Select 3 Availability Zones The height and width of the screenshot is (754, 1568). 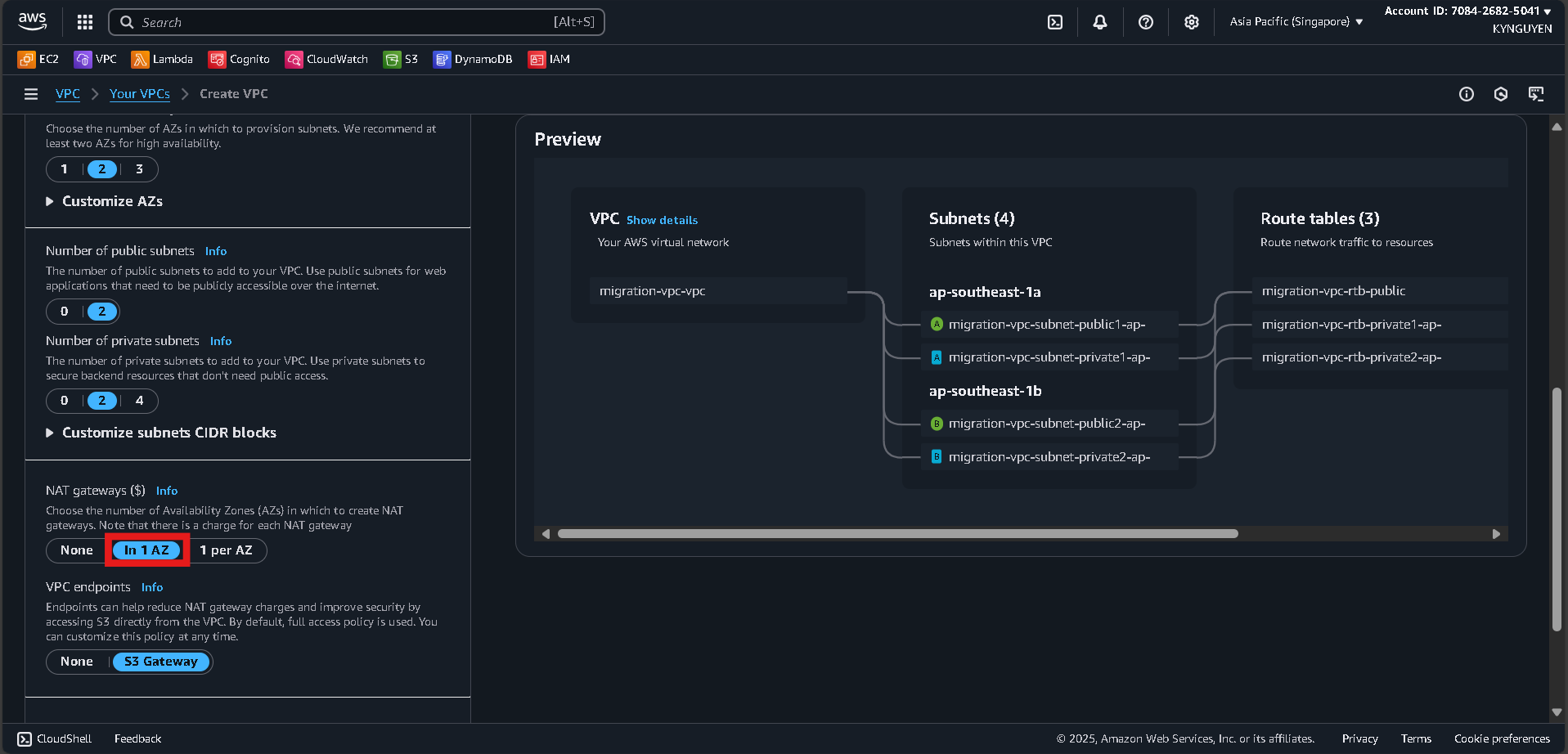(140, 169)
